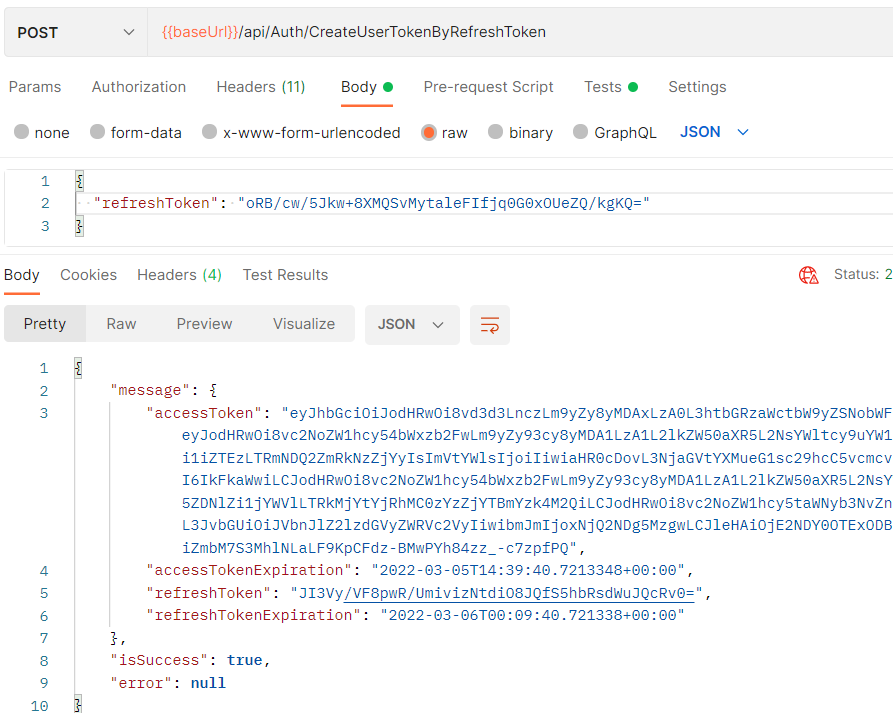Click the refreshTokenExpiration value 2022-03-06T00:09:40

pyautogui.click(x=532, y=616)
